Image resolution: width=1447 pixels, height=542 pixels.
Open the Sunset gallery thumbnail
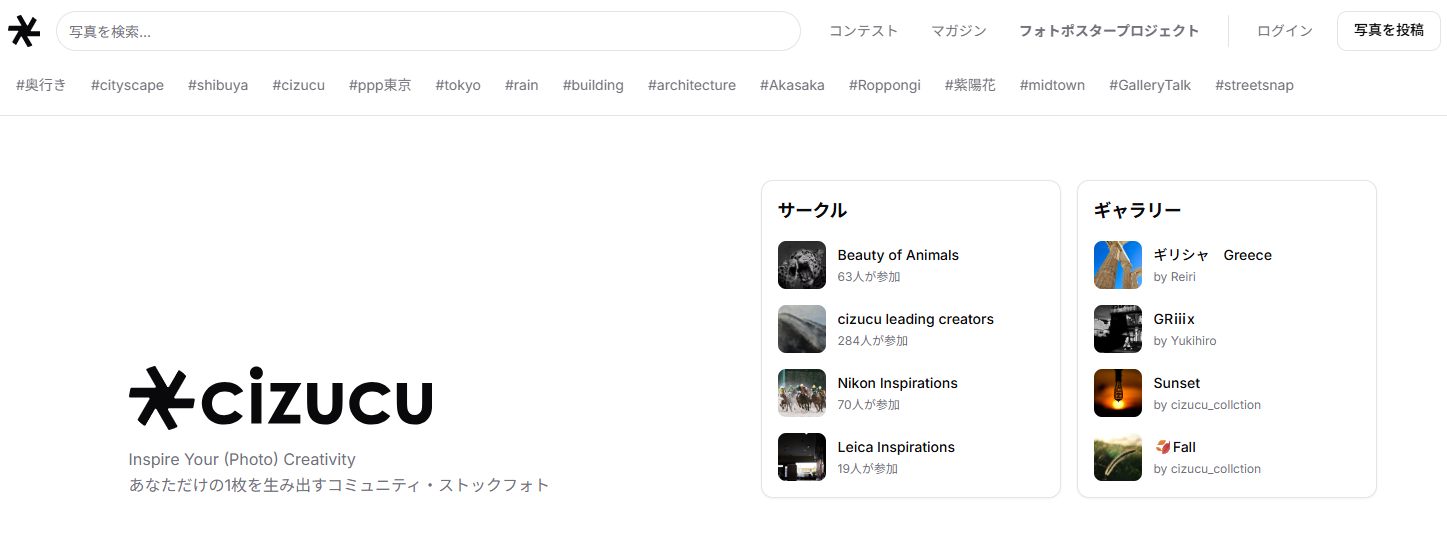pos(1118,393)
